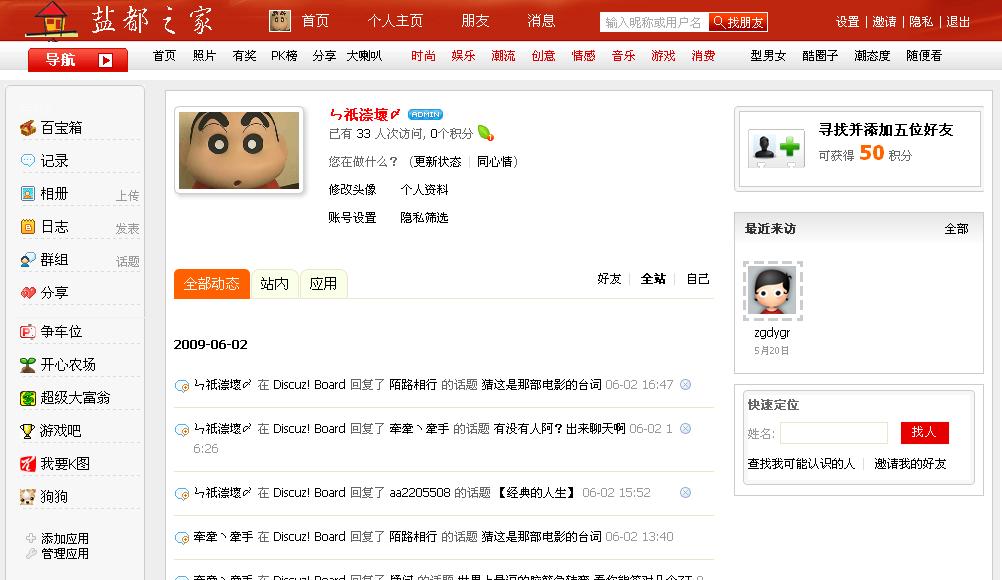
Task: Click the add-friend icon with green plus
Action: coord(776,149)
